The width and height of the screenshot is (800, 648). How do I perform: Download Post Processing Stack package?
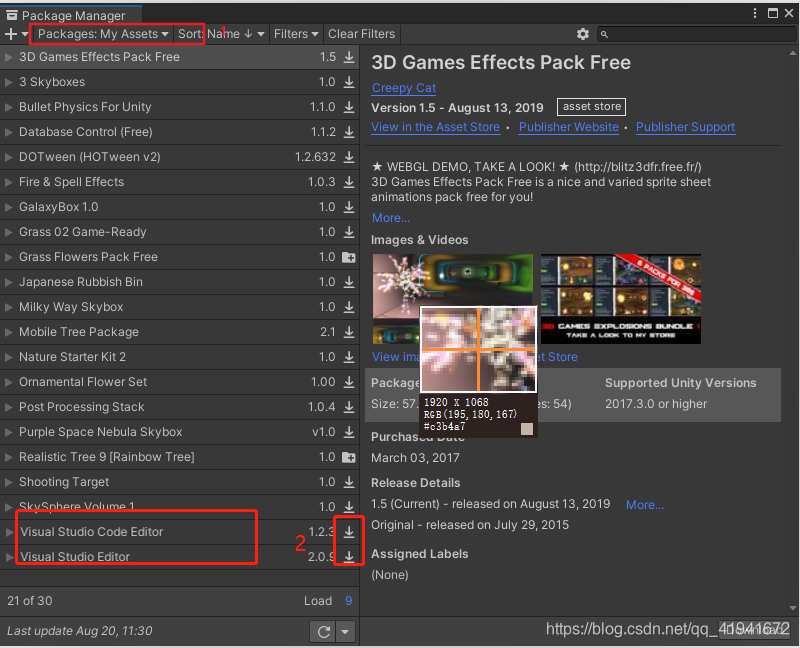349,407
